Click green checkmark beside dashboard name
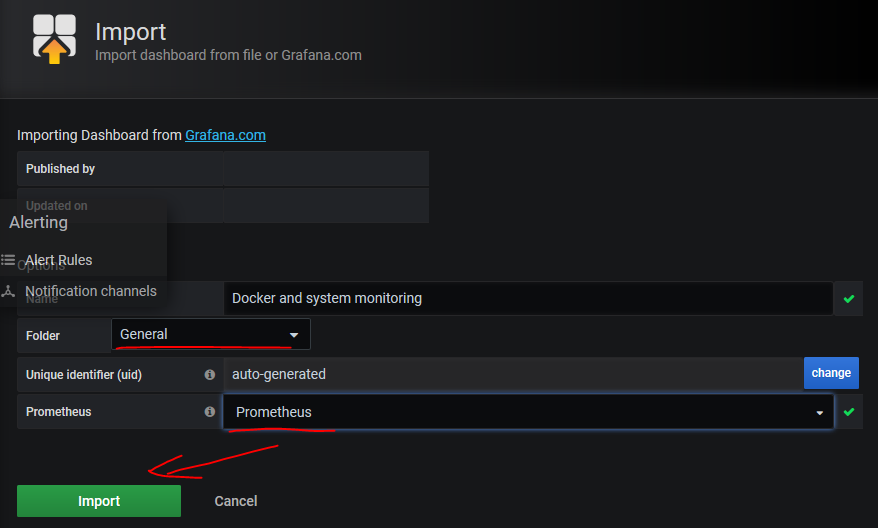 point(849,299)
